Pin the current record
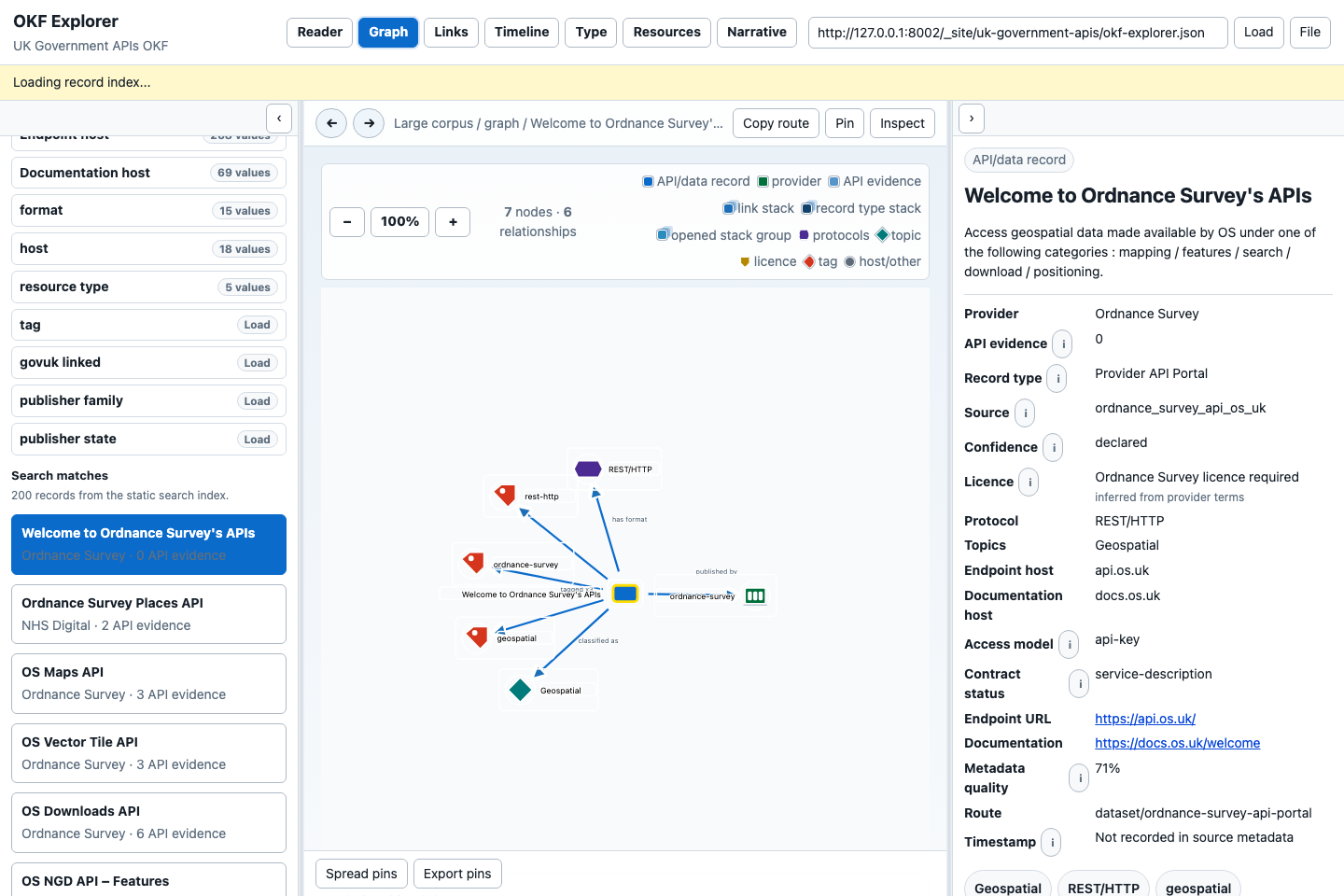The width and height of the screenshot is (1344, 896). tap(845, 123)
